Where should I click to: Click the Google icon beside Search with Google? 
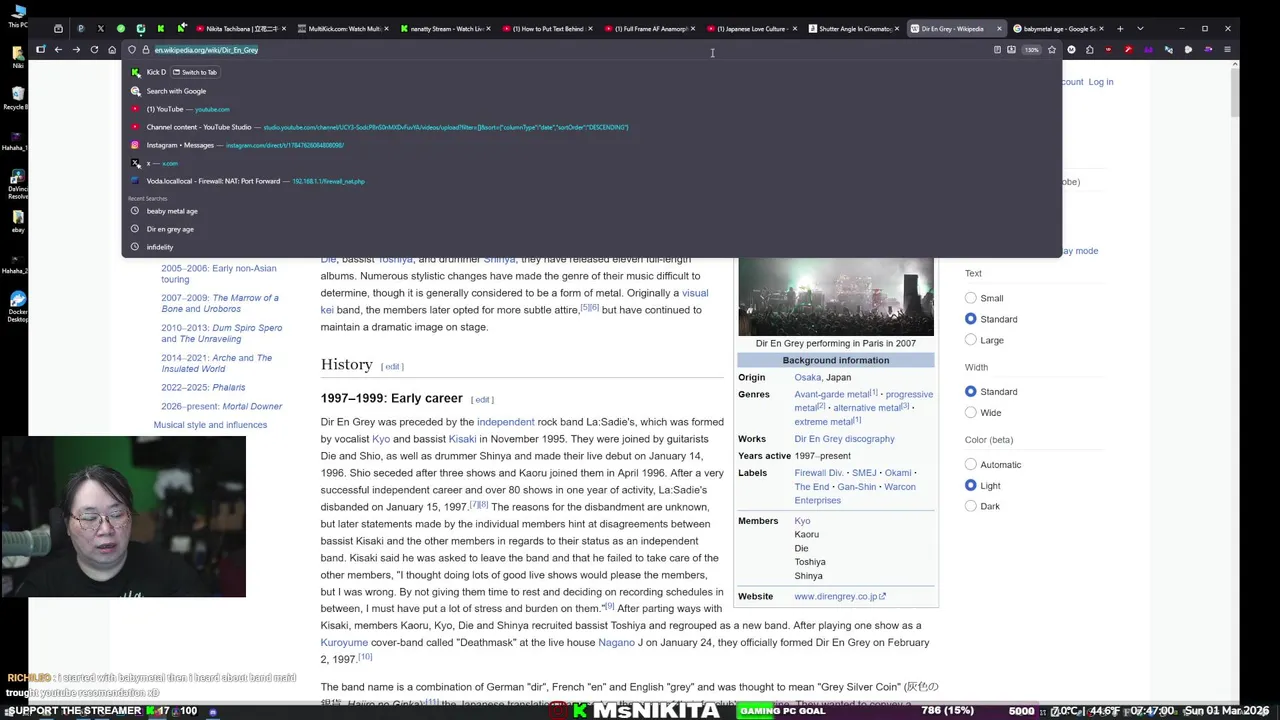click(136, 91)
